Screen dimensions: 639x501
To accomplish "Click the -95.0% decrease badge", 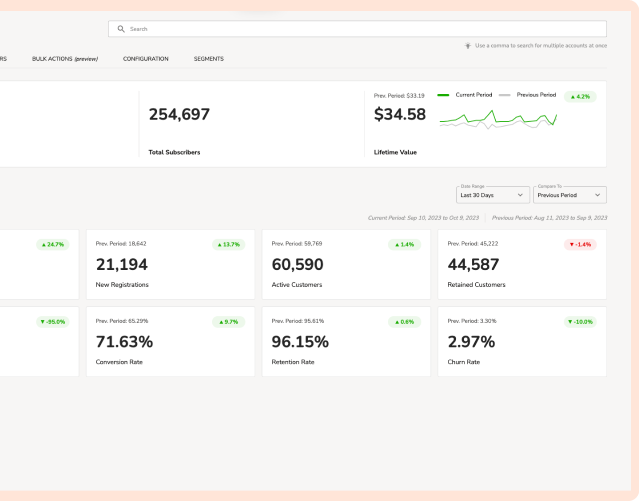I will [x=53, y=322].
